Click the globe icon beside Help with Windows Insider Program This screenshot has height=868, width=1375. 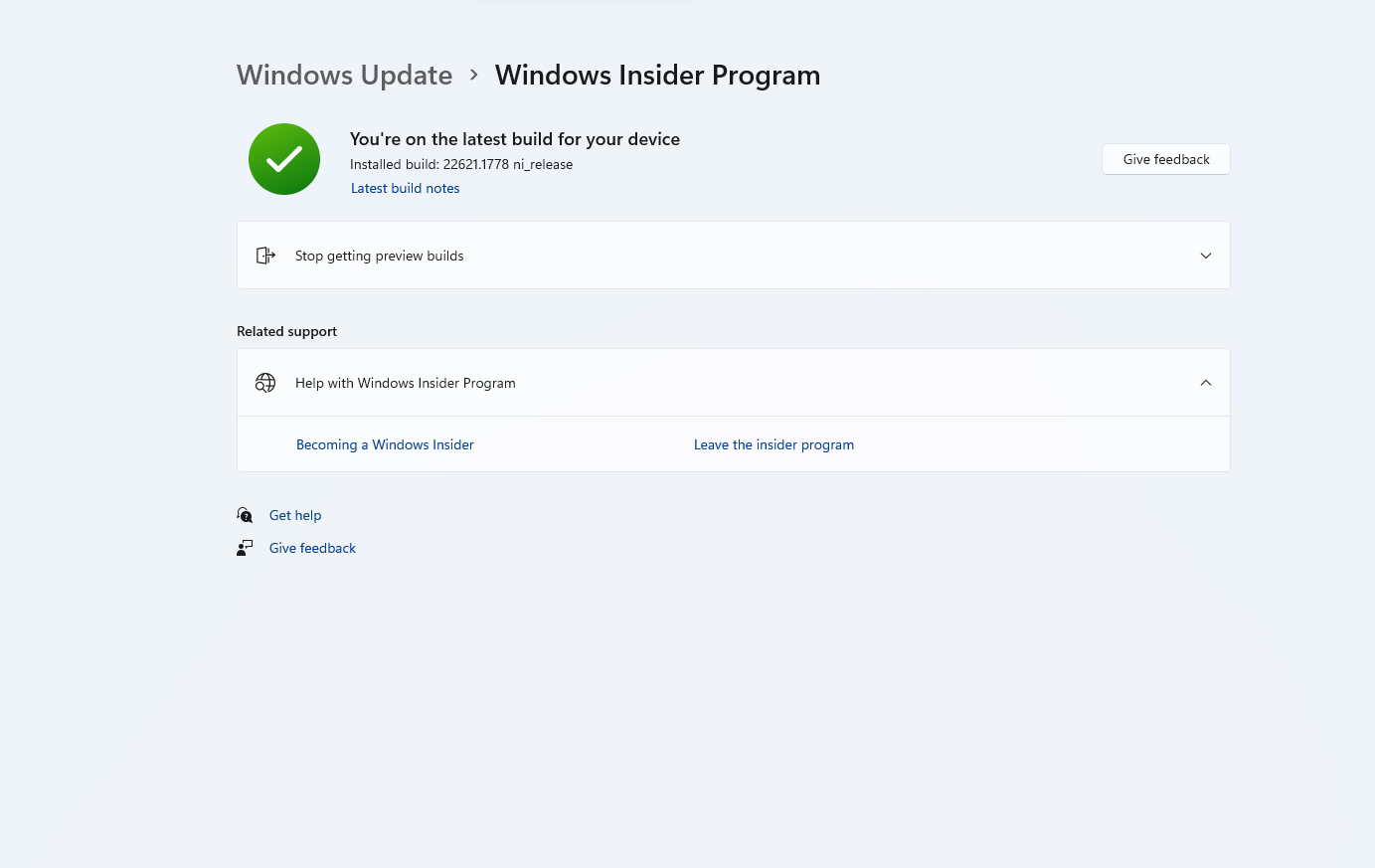coord(265,383)
